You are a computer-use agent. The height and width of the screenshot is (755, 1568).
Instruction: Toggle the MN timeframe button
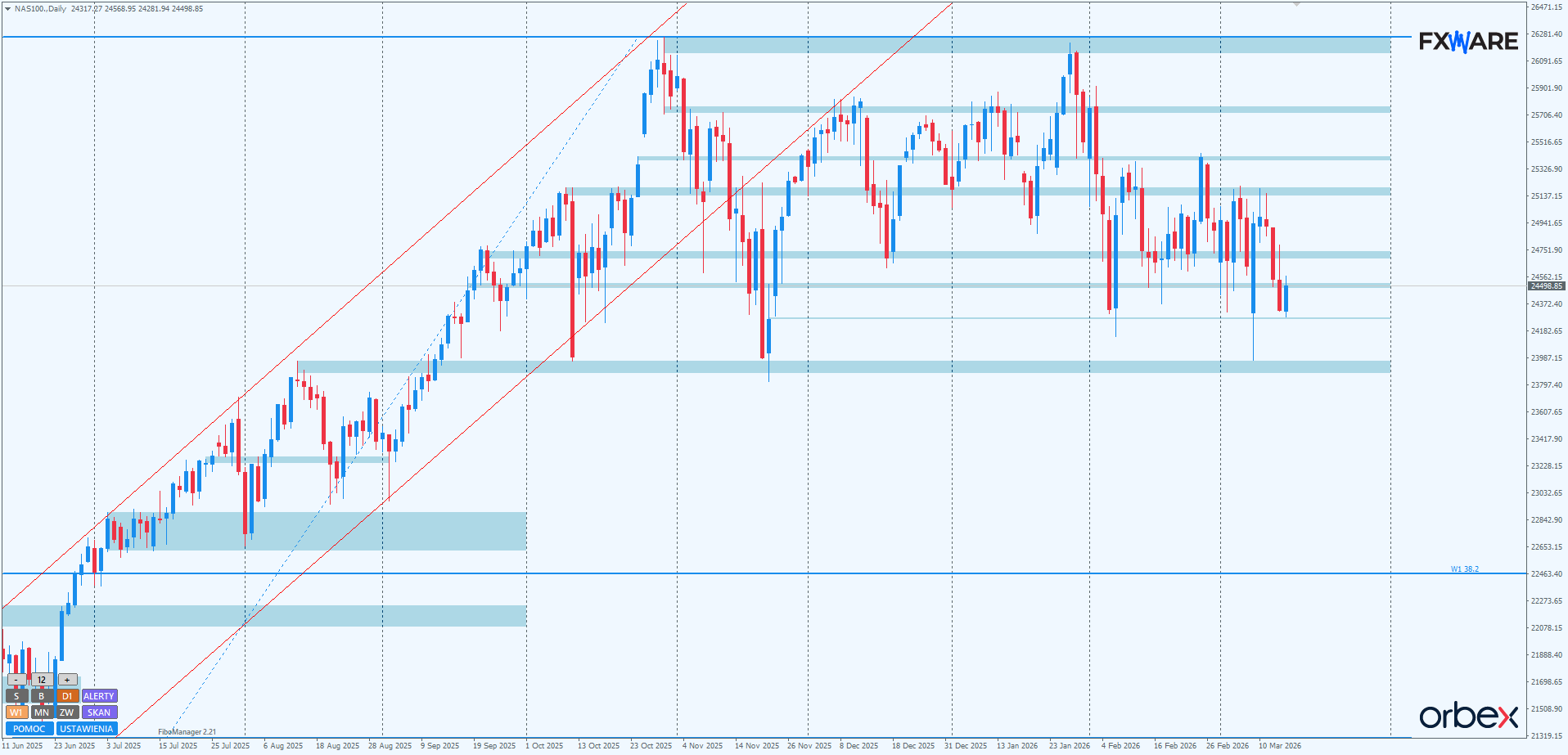click(x=42, y=712)
